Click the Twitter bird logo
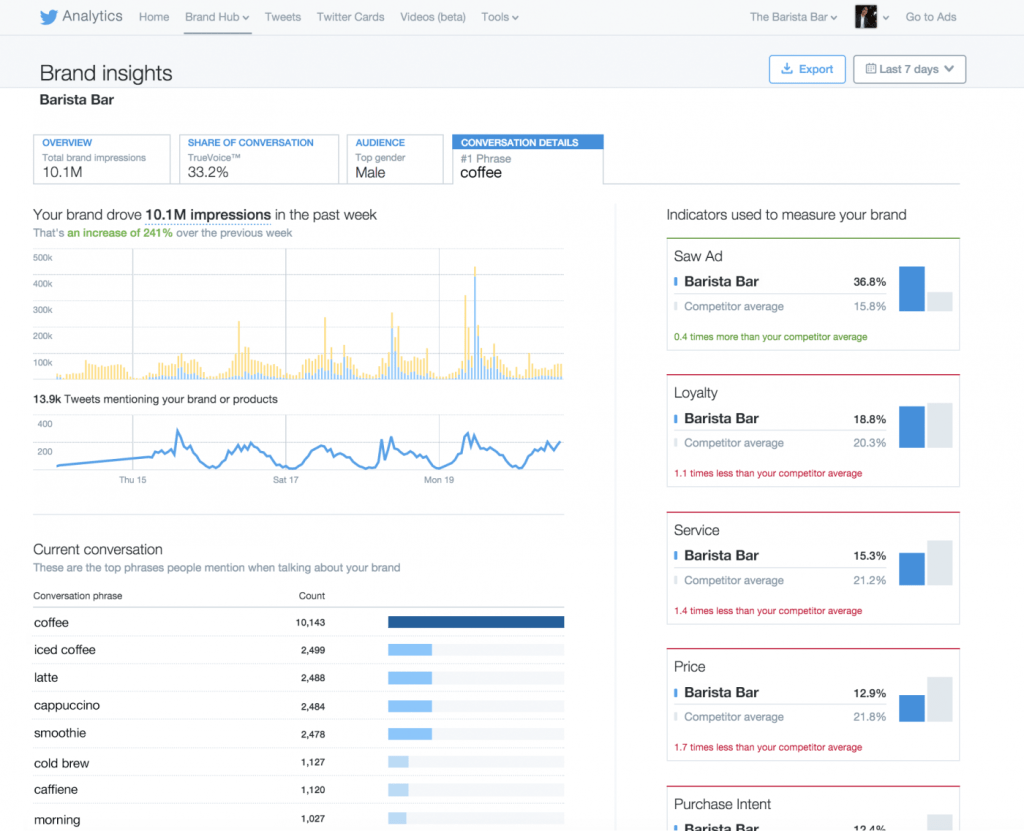Image resolution: width=1024 pixels, height=831 pixels. click(48, 17)
